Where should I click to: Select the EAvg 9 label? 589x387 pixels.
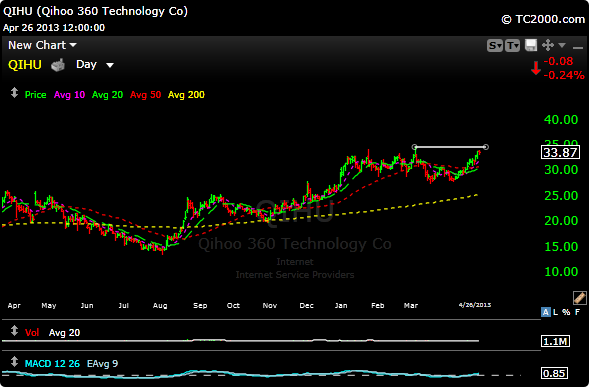(102, 364)
